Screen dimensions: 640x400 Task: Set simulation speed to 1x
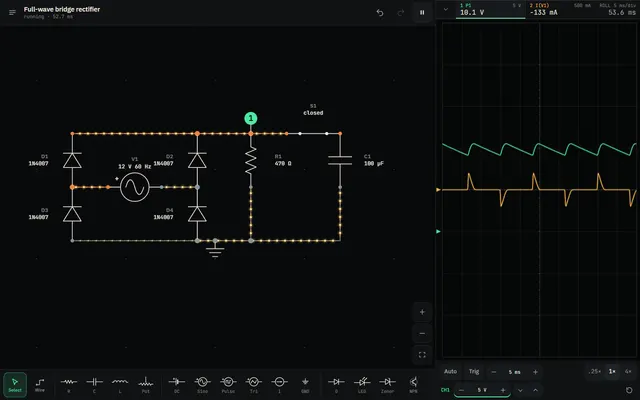click(612, 371)
